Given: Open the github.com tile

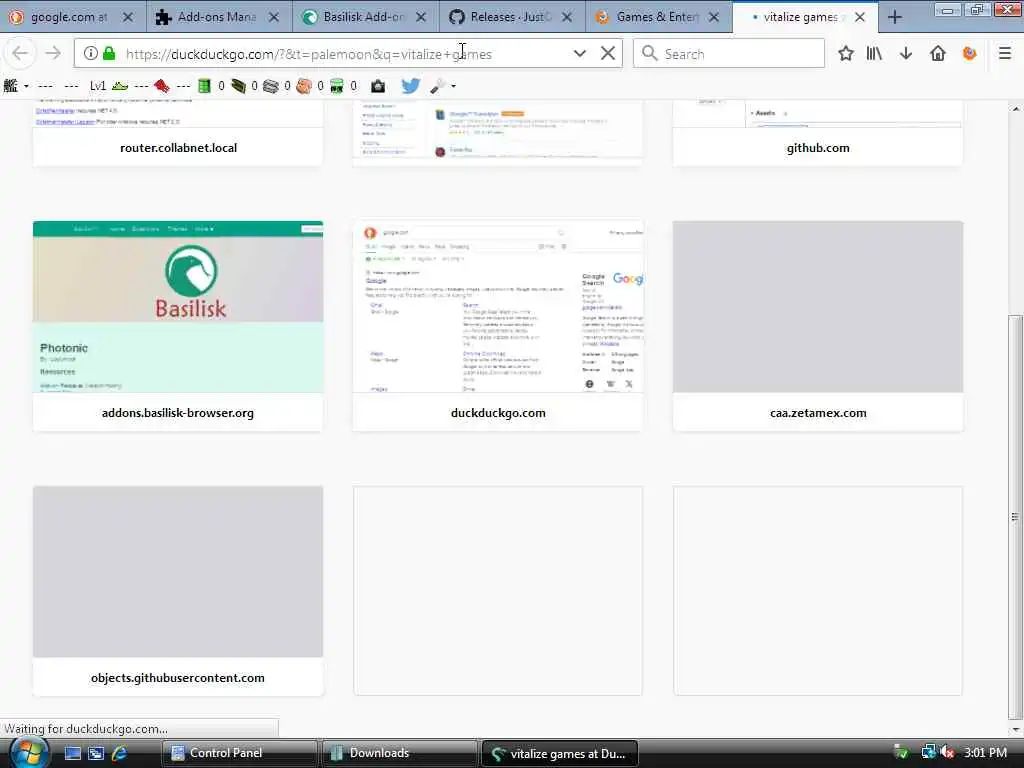Looking at the screenshot, I should (x=818, y=133).
